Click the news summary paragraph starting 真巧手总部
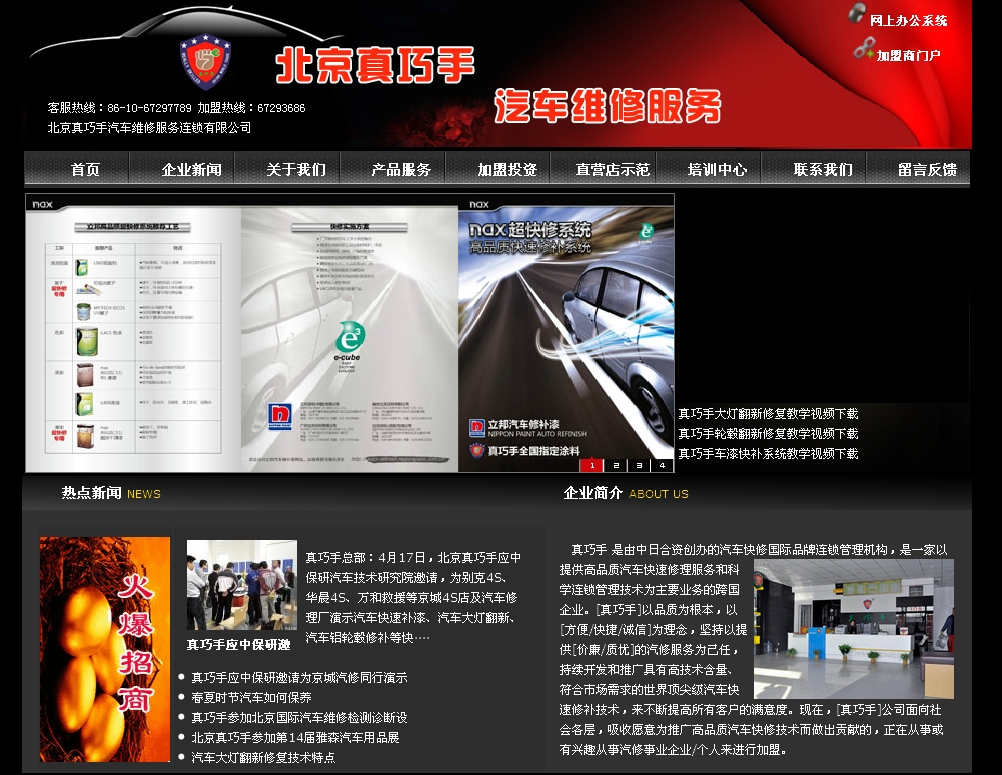 point(413,597)
